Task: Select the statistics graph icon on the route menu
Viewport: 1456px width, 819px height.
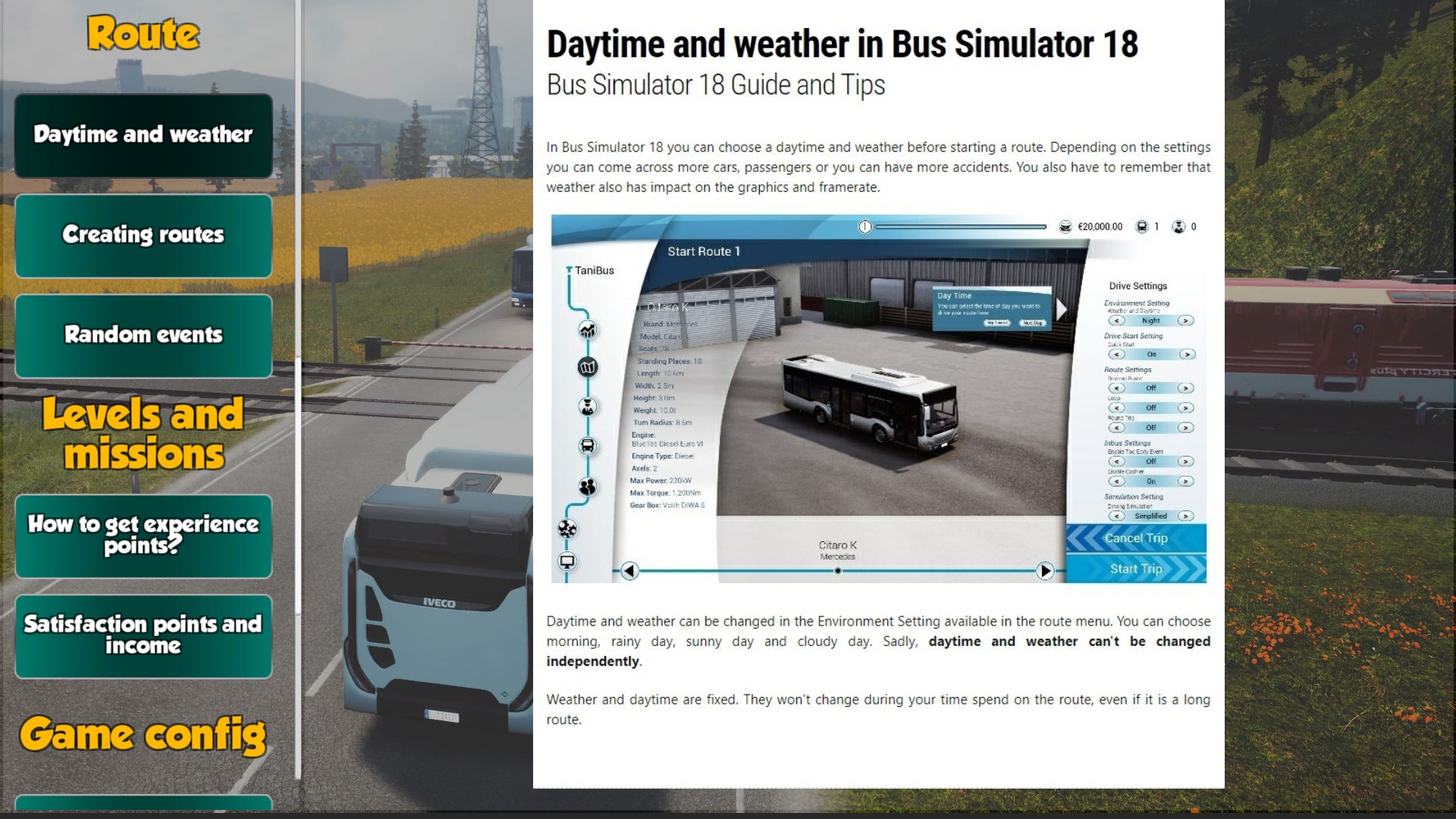Action: [x=588, y=330]
